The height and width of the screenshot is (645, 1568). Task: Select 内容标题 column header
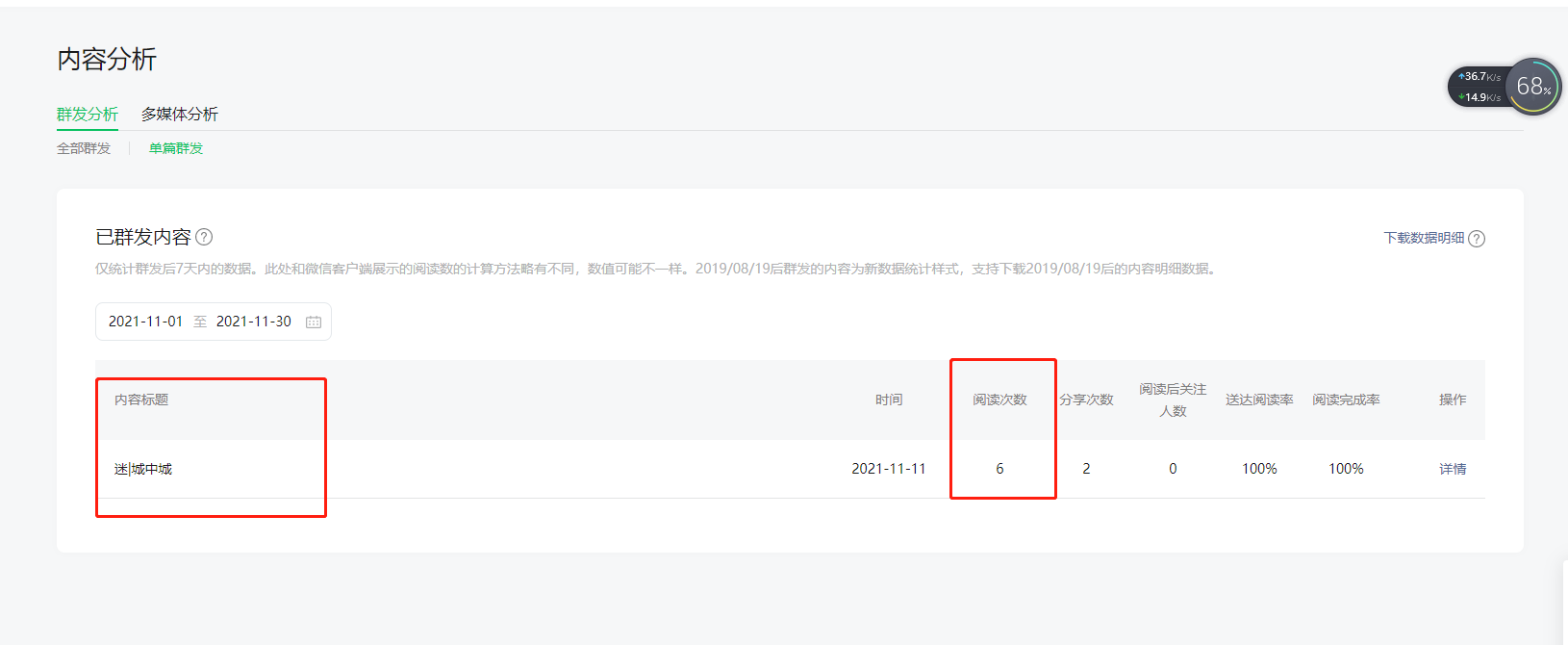pyautogui.click(x=141, y=400)
